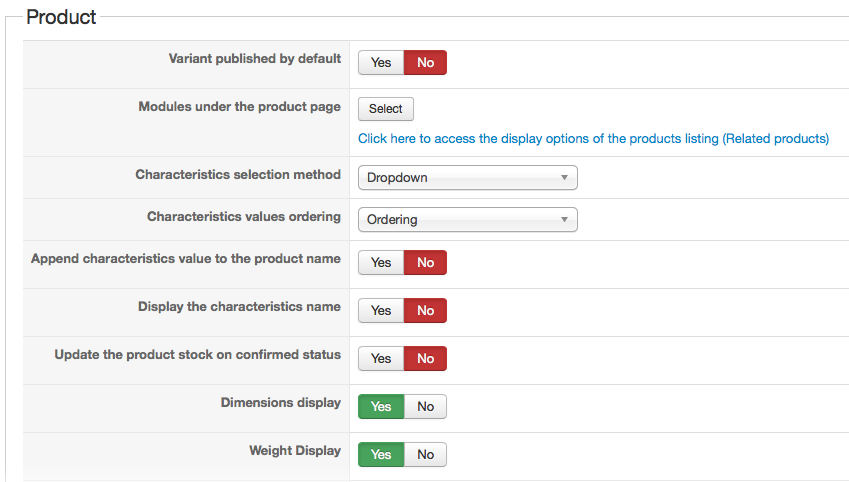Screen dimensions: 849x482
Task: Turn on Update product stock on confirmed status
Action: point(381,359)
